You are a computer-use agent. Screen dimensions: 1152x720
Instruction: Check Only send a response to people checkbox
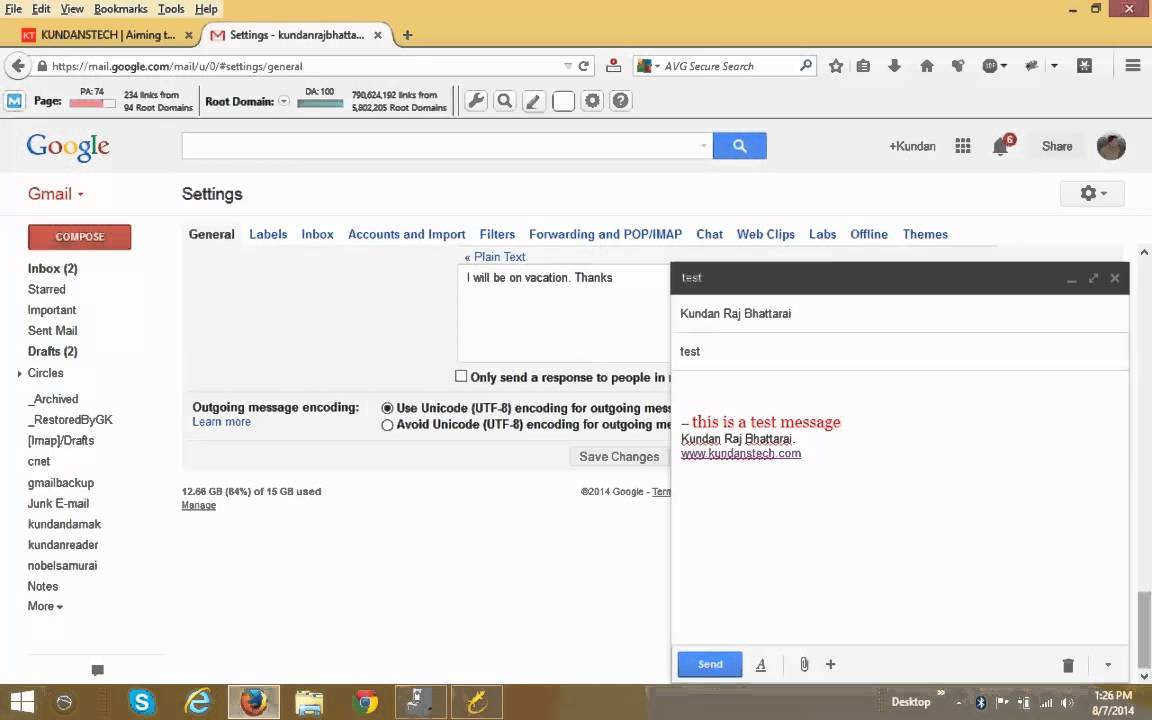(x=461, y=376)
